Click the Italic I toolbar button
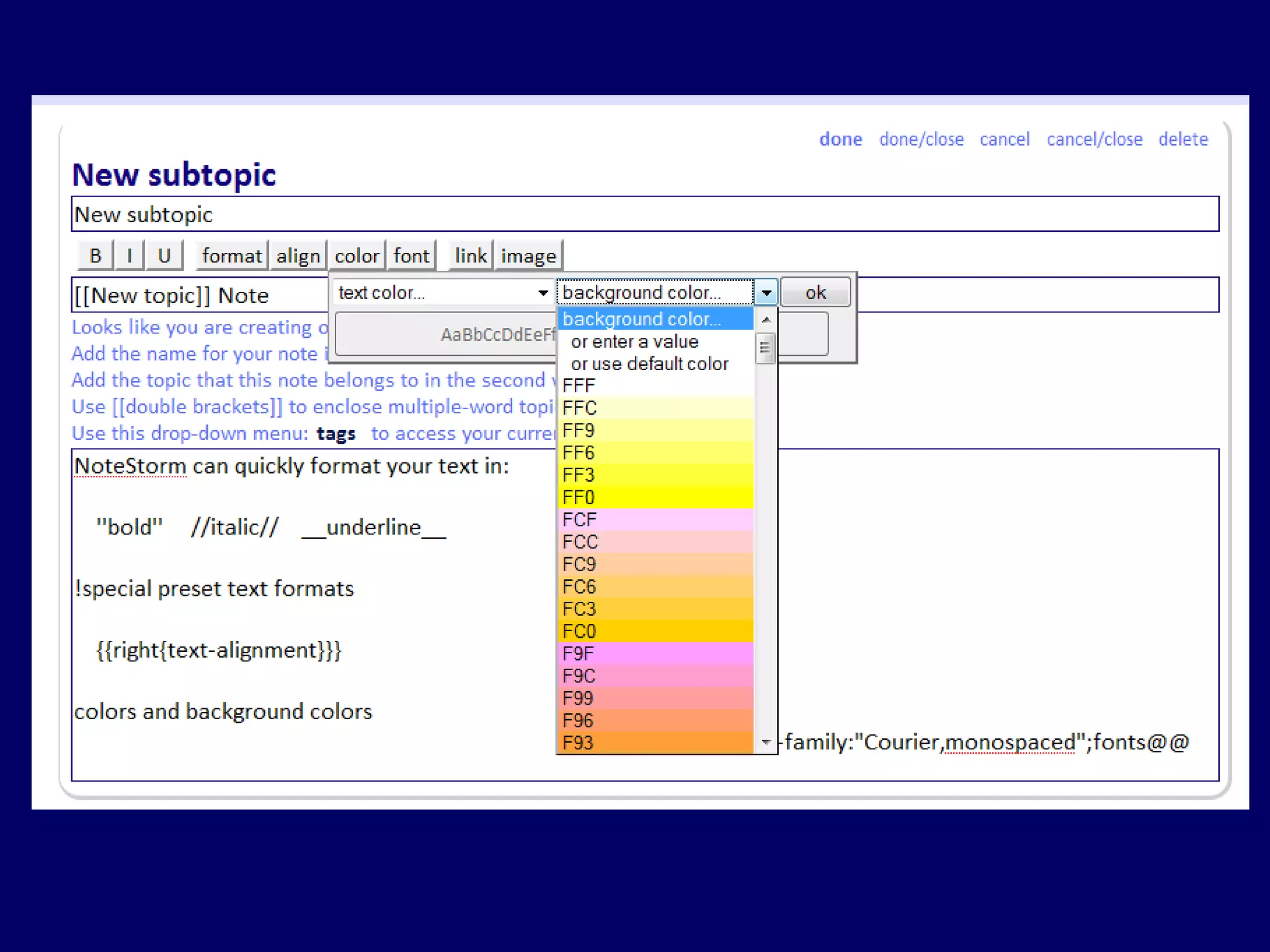 click(129, 255)
